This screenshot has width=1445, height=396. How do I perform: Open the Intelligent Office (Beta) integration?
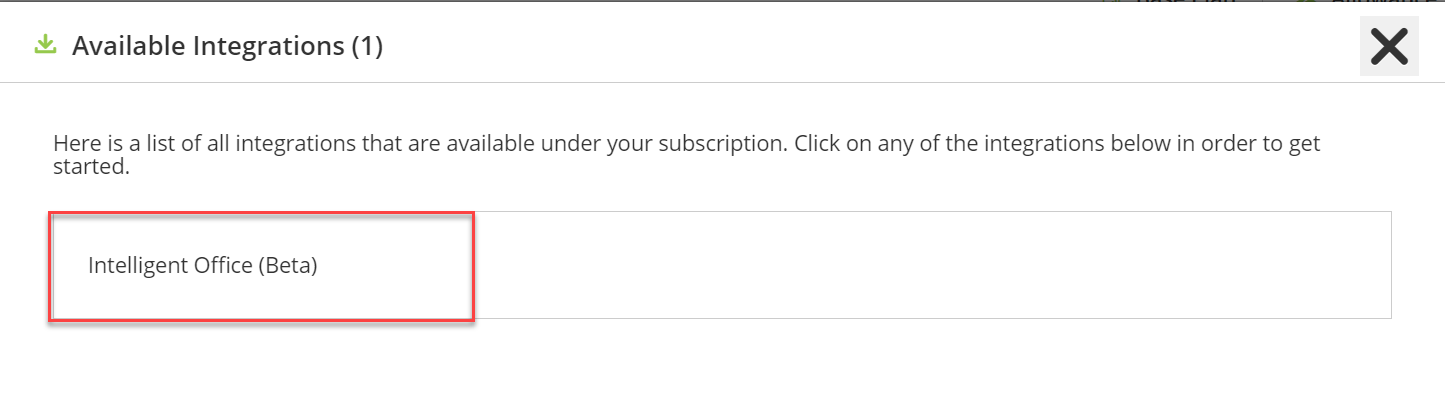click(202, 266)
